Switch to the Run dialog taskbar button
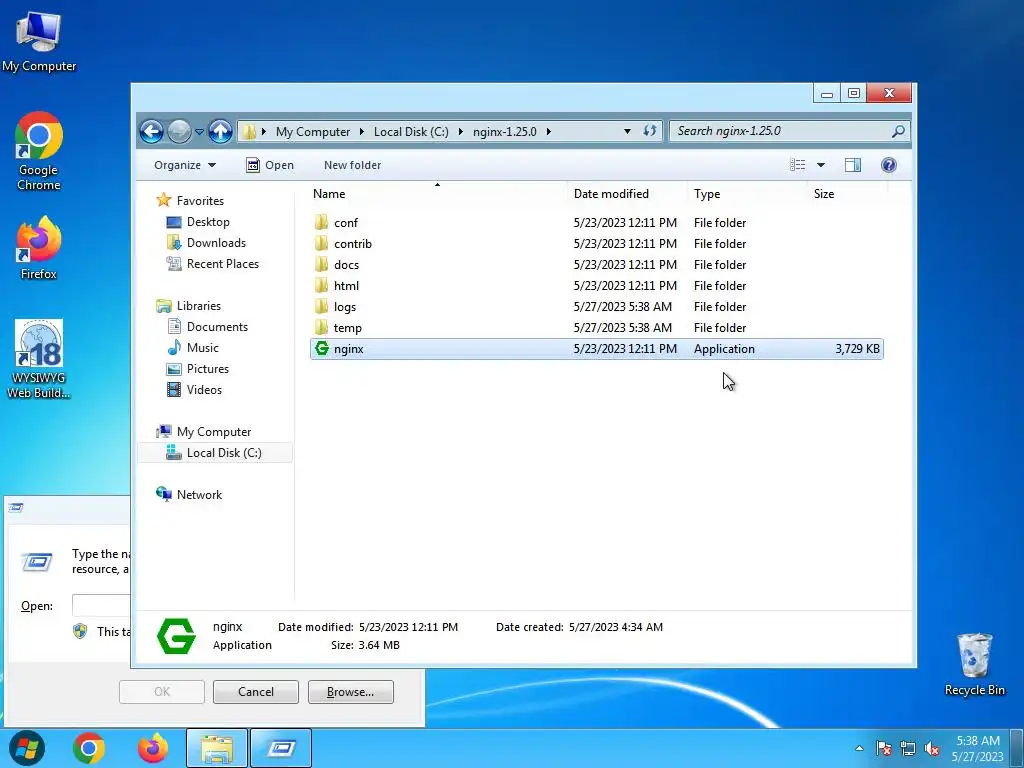This screenshot has width=1024, height=768. (x=281, y=748)
